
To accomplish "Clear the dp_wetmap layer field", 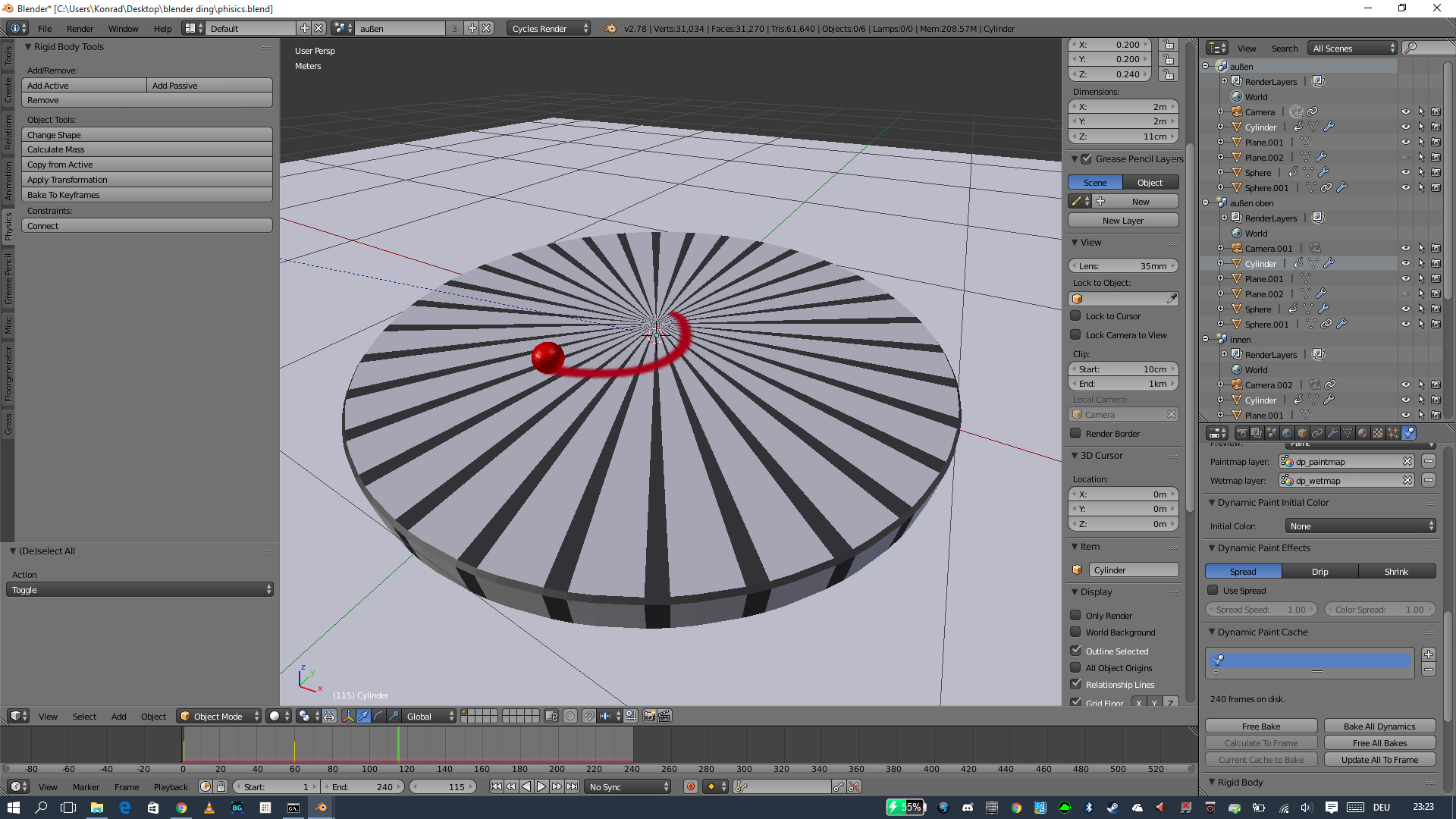I will pyautogui.click(x=1407, y=480).
